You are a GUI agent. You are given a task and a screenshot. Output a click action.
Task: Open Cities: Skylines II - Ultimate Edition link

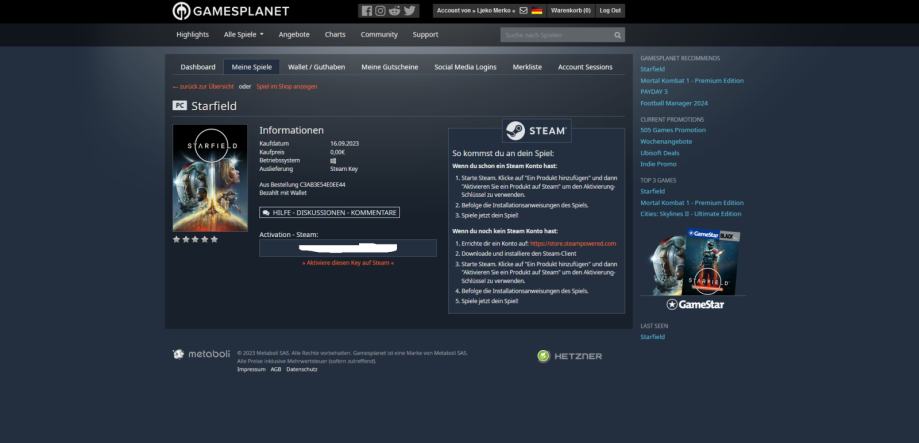pyautogui.click(x=690, y=214)
